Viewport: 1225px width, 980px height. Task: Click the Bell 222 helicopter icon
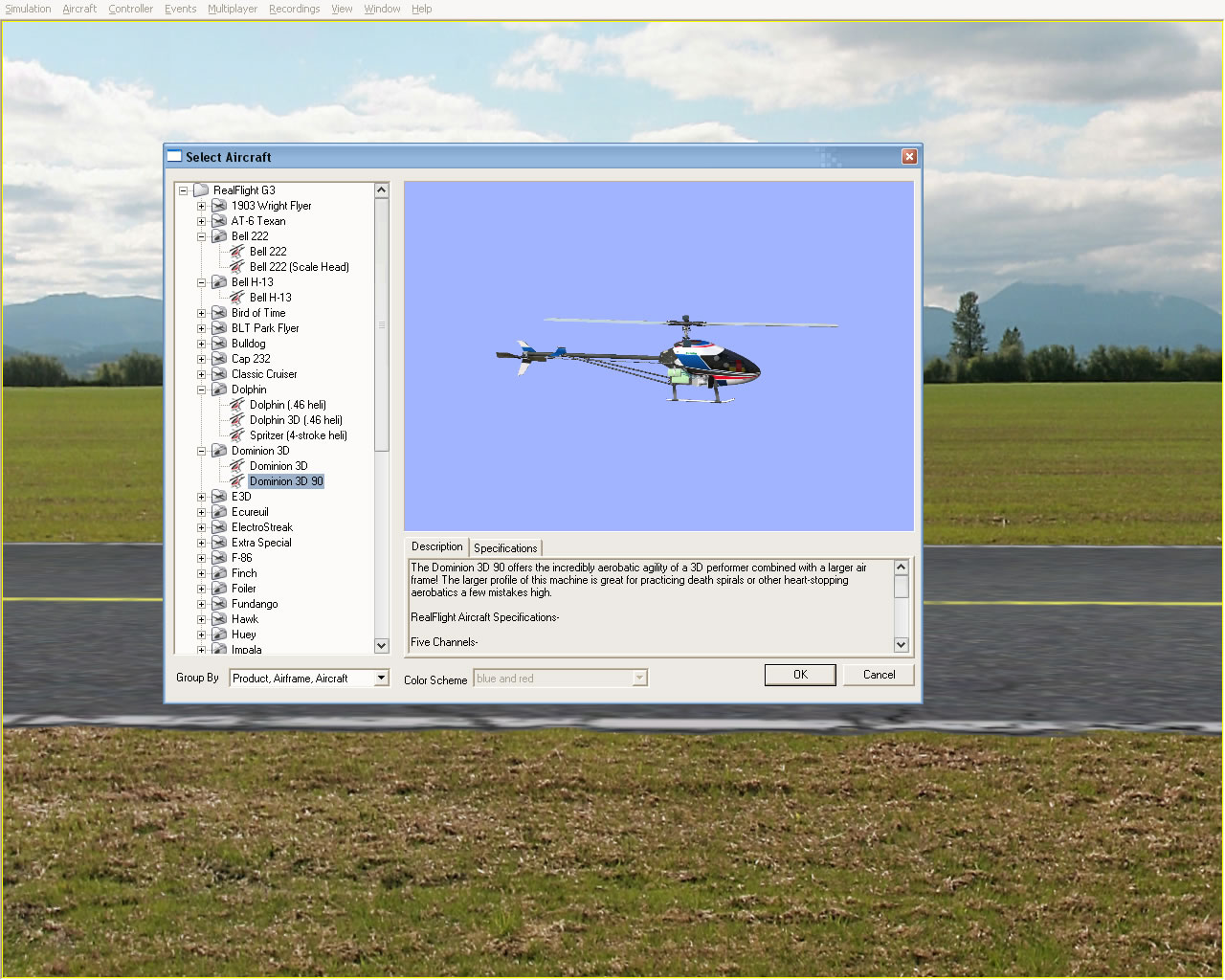pyautogui.click(x=237, y=252)
